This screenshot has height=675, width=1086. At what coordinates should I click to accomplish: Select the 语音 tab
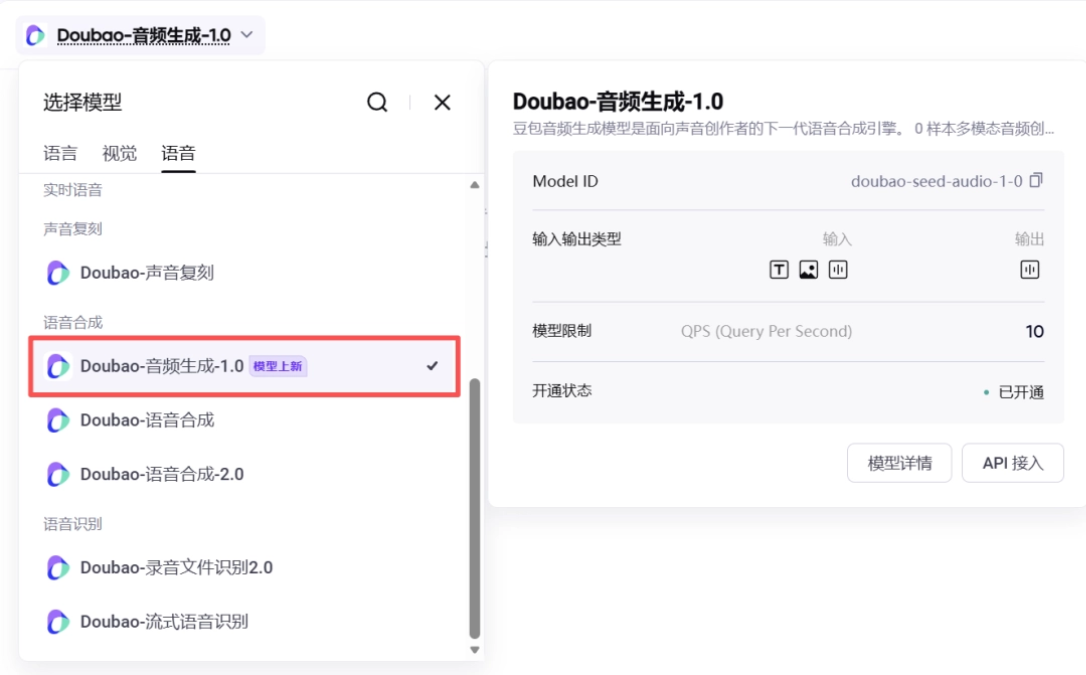[x=179, y=153]
